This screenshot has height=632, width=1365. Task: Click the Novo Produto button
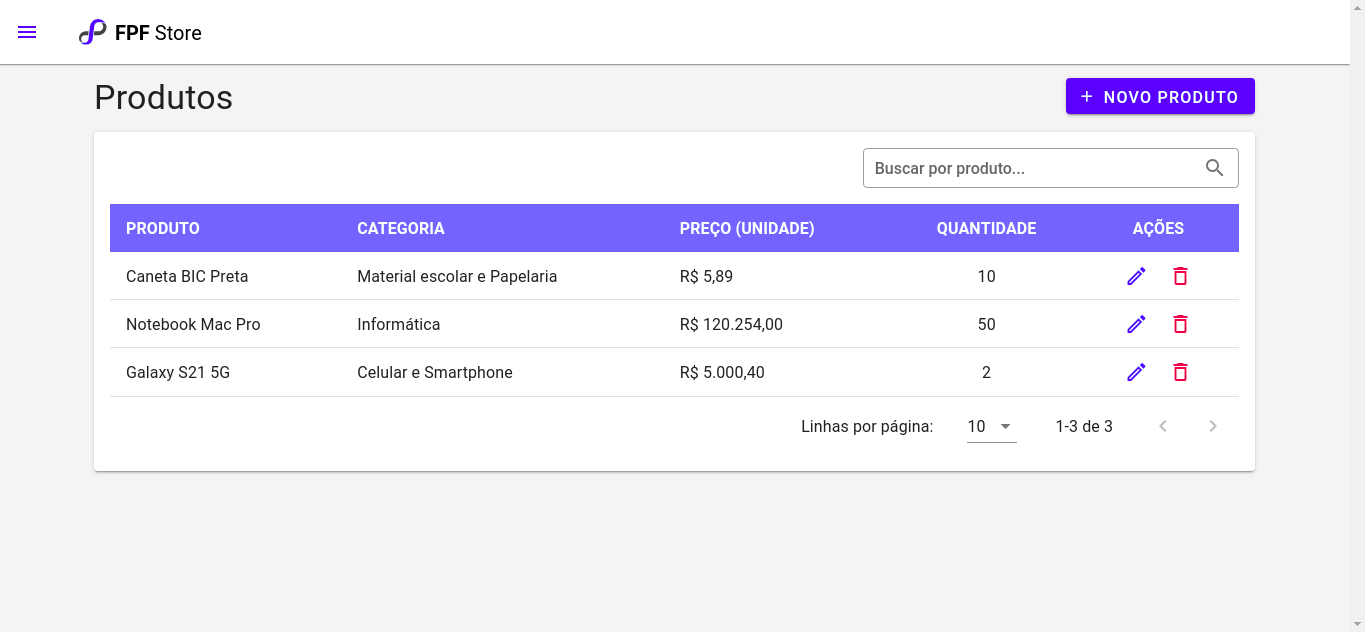(x=1160, y=97)
